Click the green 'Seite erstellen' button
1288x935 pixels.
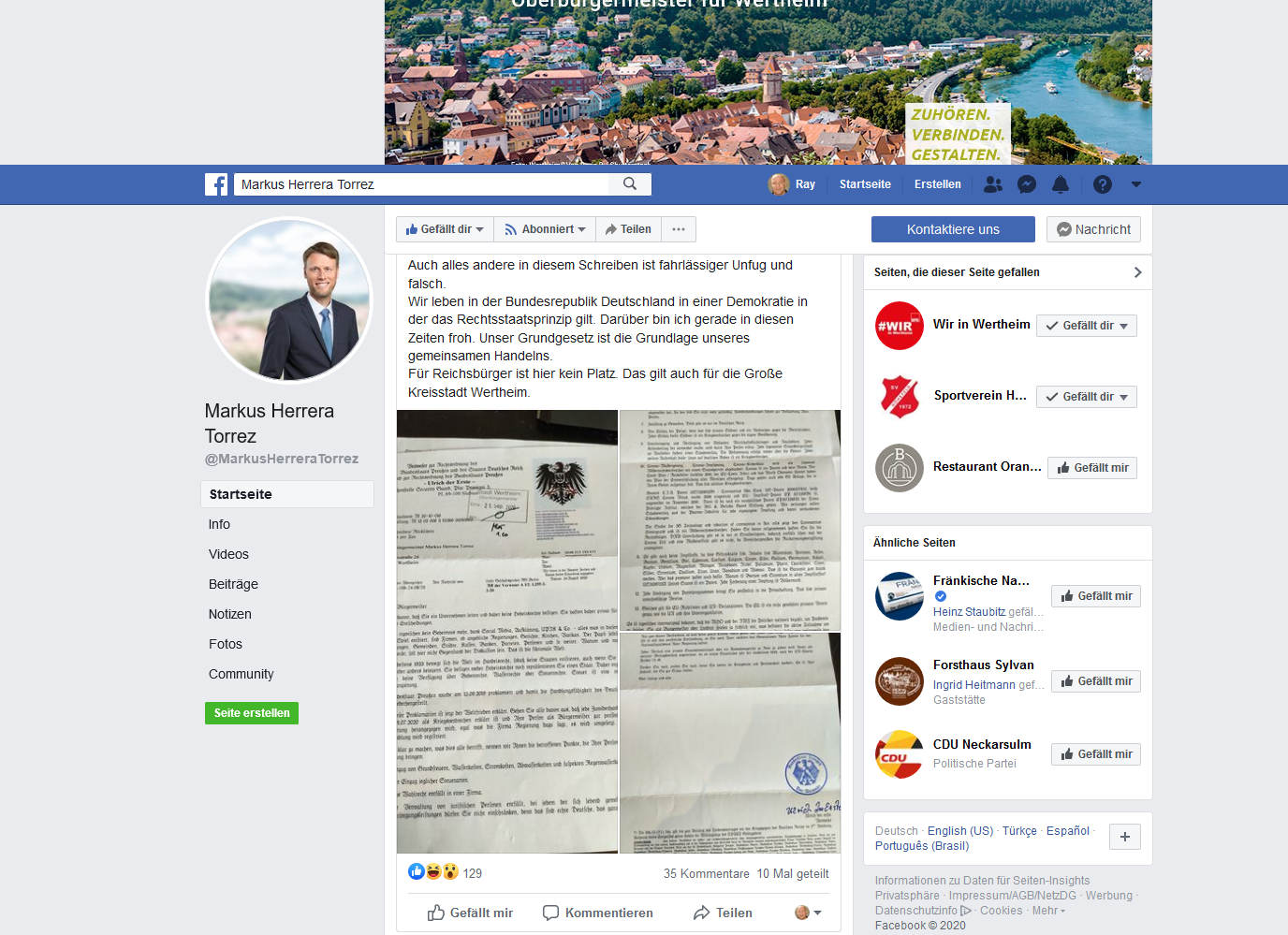tap(252, 713)
